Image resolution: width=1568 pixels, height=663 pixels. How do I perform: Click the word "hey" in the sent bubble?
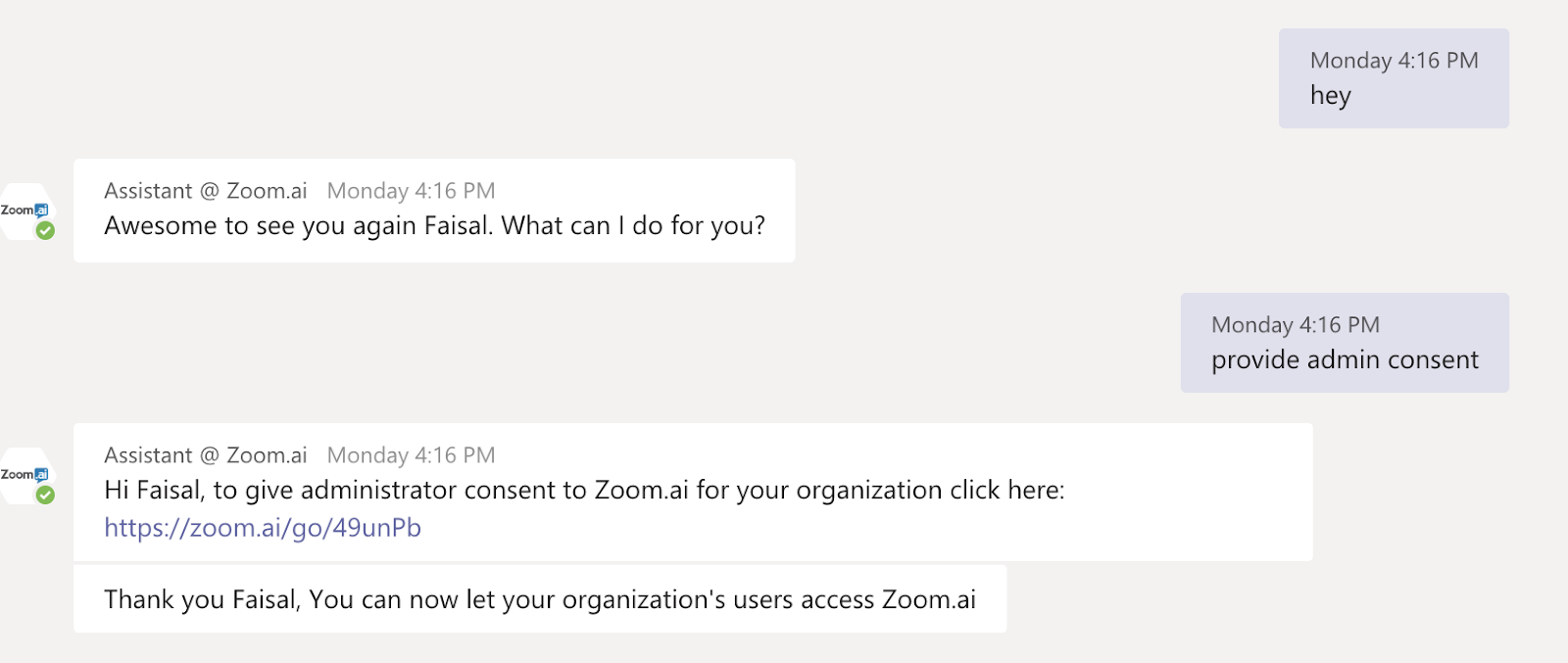(1331, 96)
